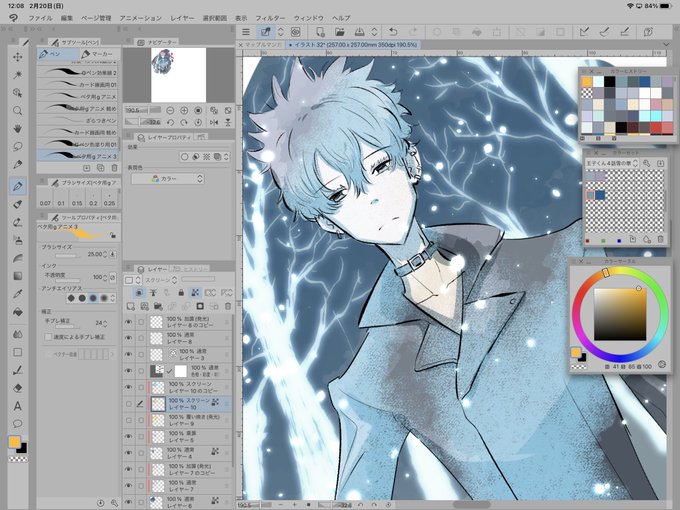Image resolution: width=680 pixels, height=510 pixels.
Task: Pick the red swatch in color history
Action: (656, 127)
